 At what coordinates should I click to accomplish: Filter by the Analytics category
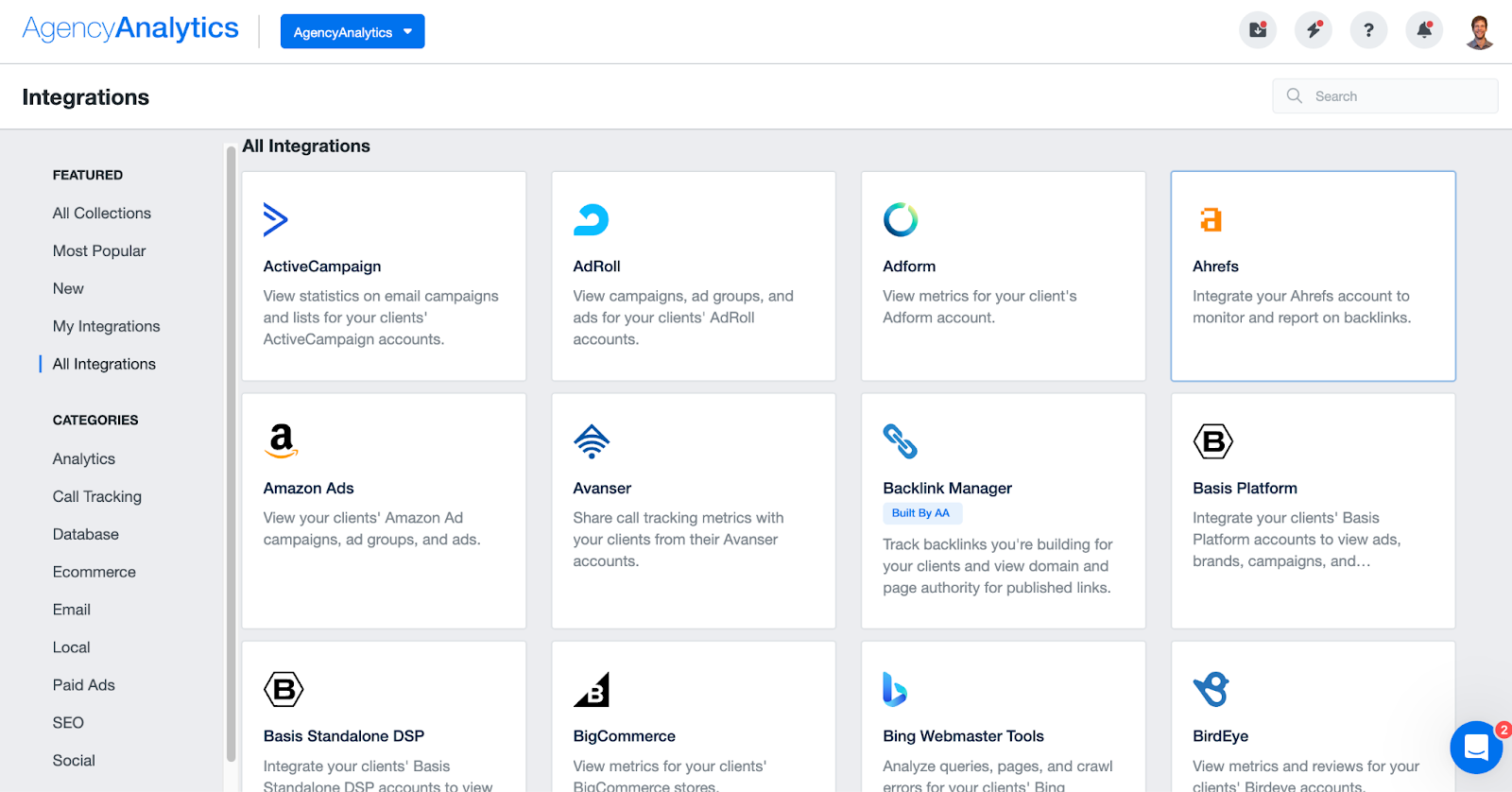click(84, 458)
